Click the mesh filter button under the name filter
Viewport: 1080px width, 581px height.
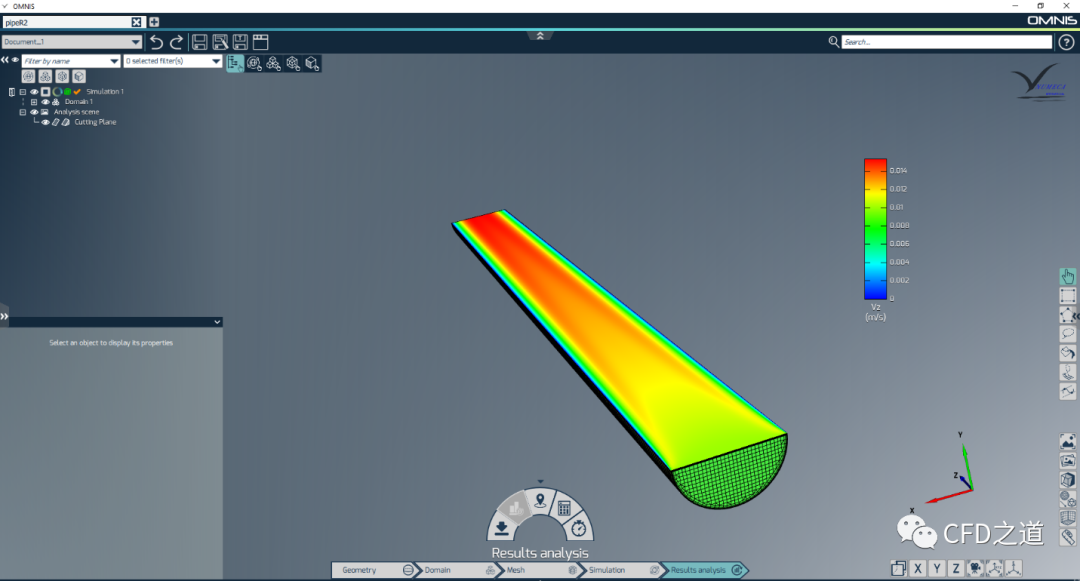click(62, 76)
